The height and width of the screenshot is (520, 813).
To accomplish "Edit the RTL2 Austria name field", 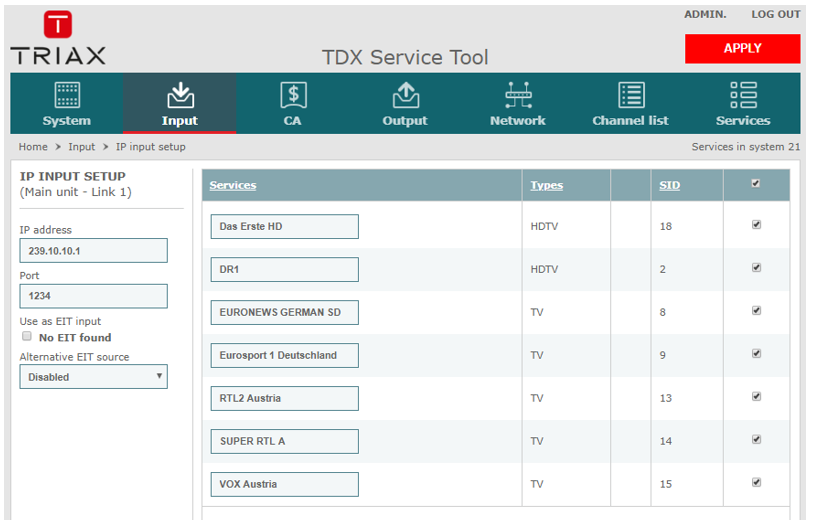I will pyautogui.click(x=285, y=399).
